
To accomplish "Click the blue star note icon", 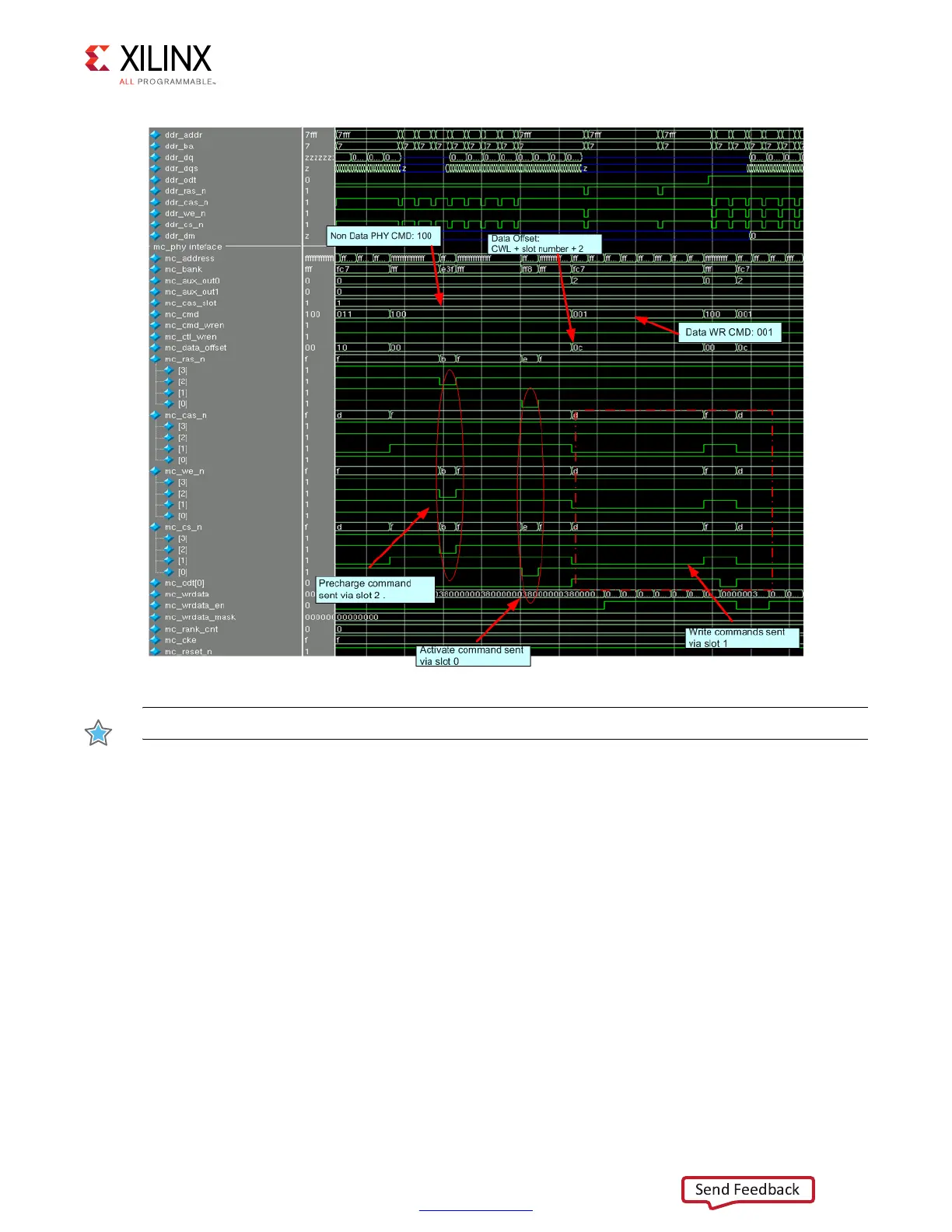I will pos(99,733).
